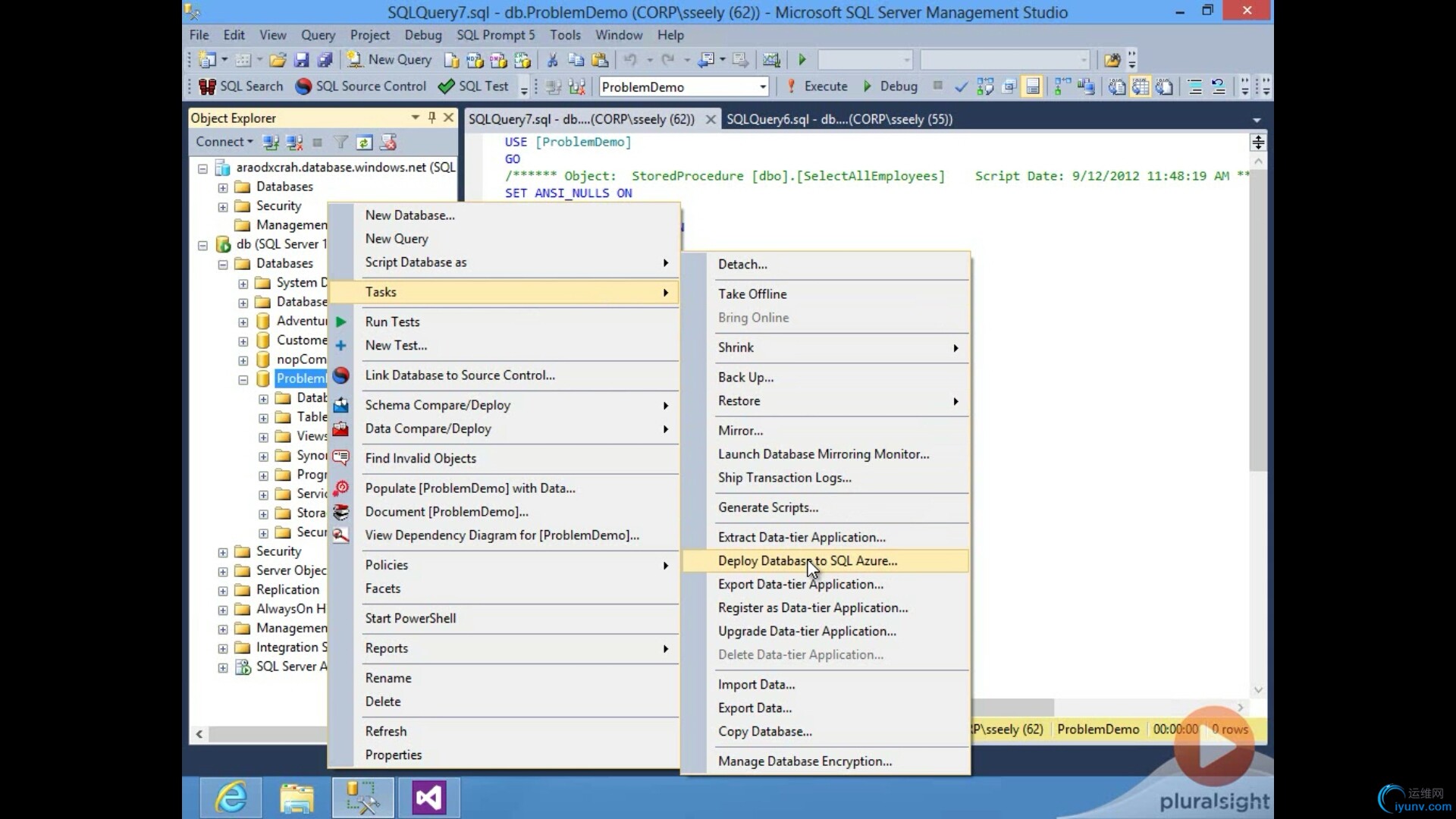Viewport: 1456px width, 819px height.
Task: Open active files dropdown beside tabs
Action: [1257, 120]
